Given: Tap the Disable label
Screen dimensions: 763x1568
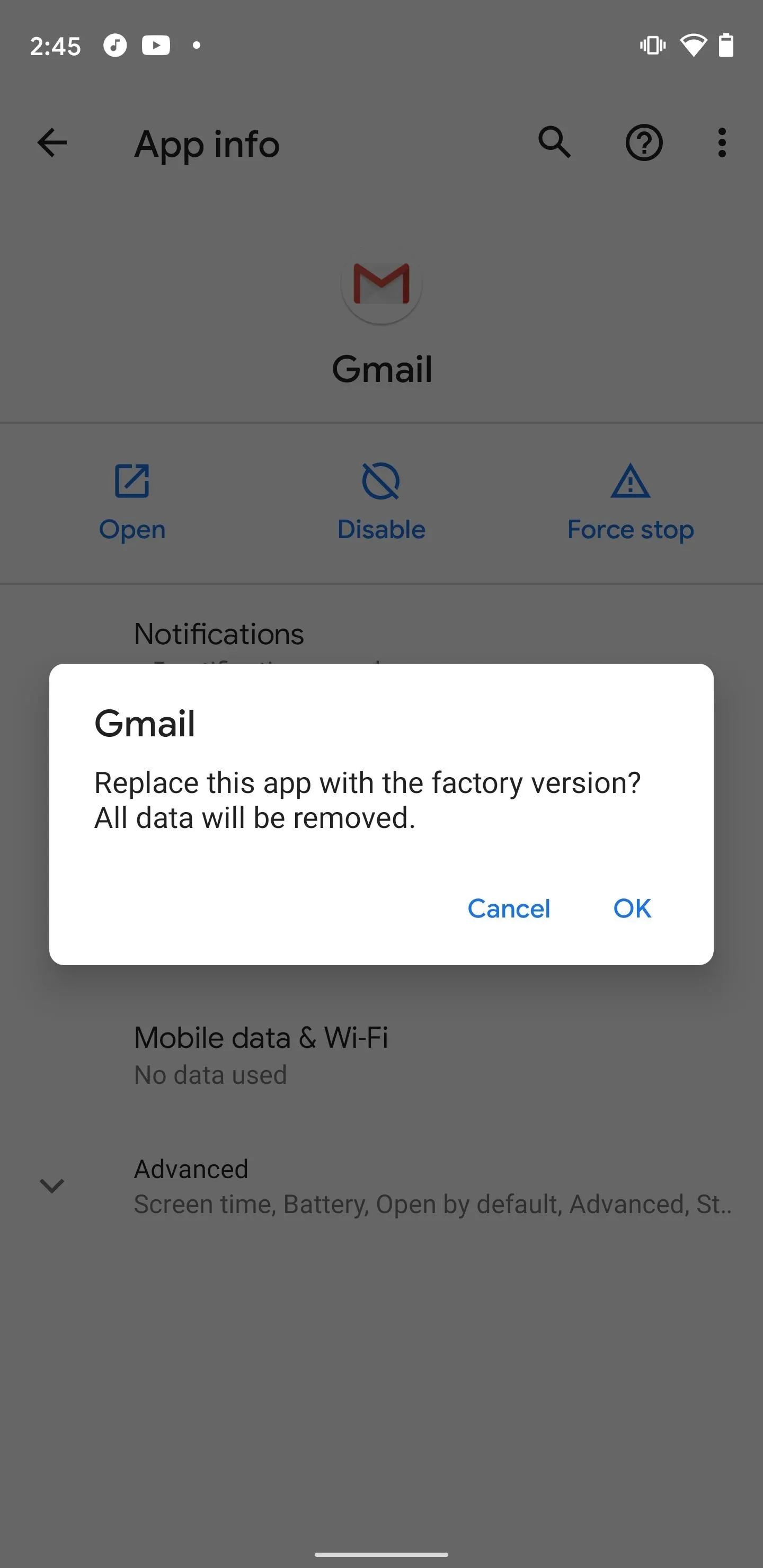Looking at the screenshot, I should (x=381, y=530).
